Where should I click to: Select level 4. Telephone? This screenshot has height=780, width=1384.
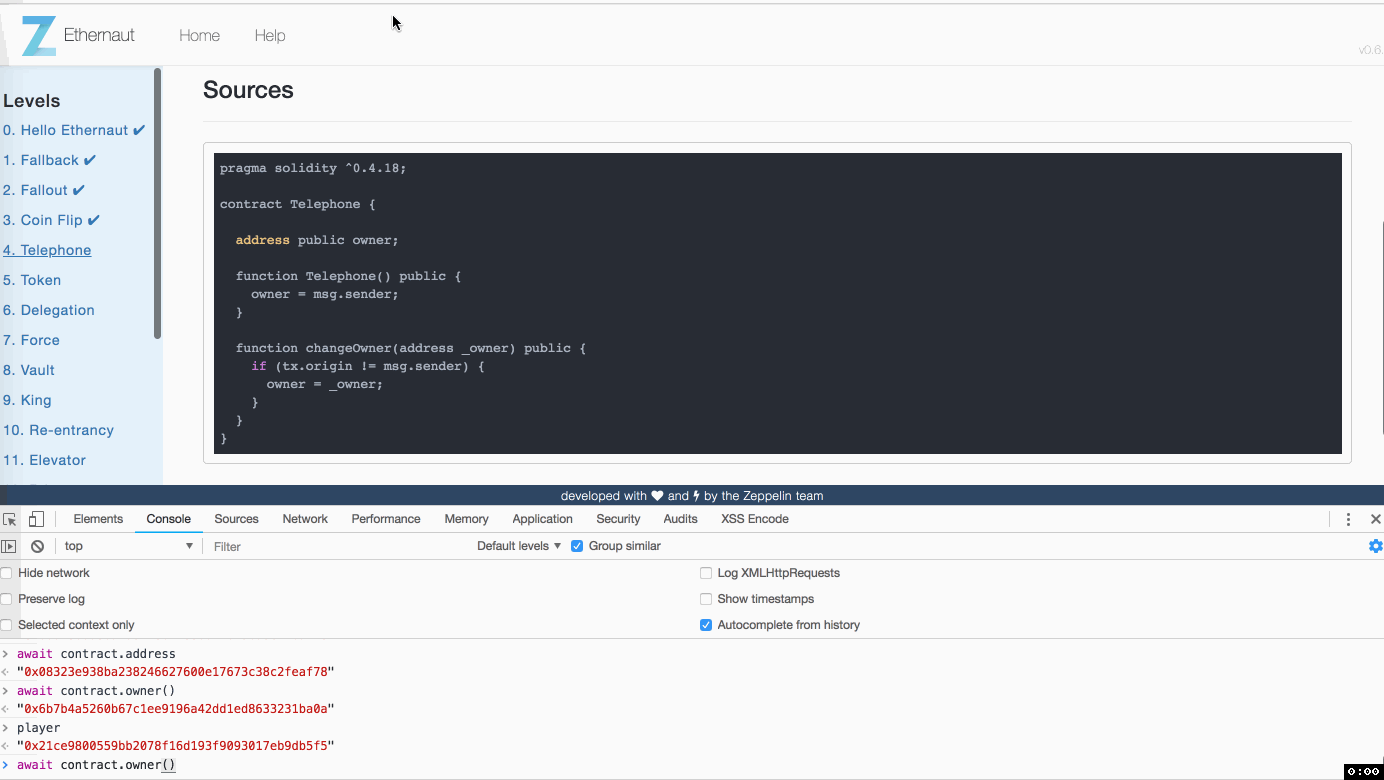pos(47,250)
